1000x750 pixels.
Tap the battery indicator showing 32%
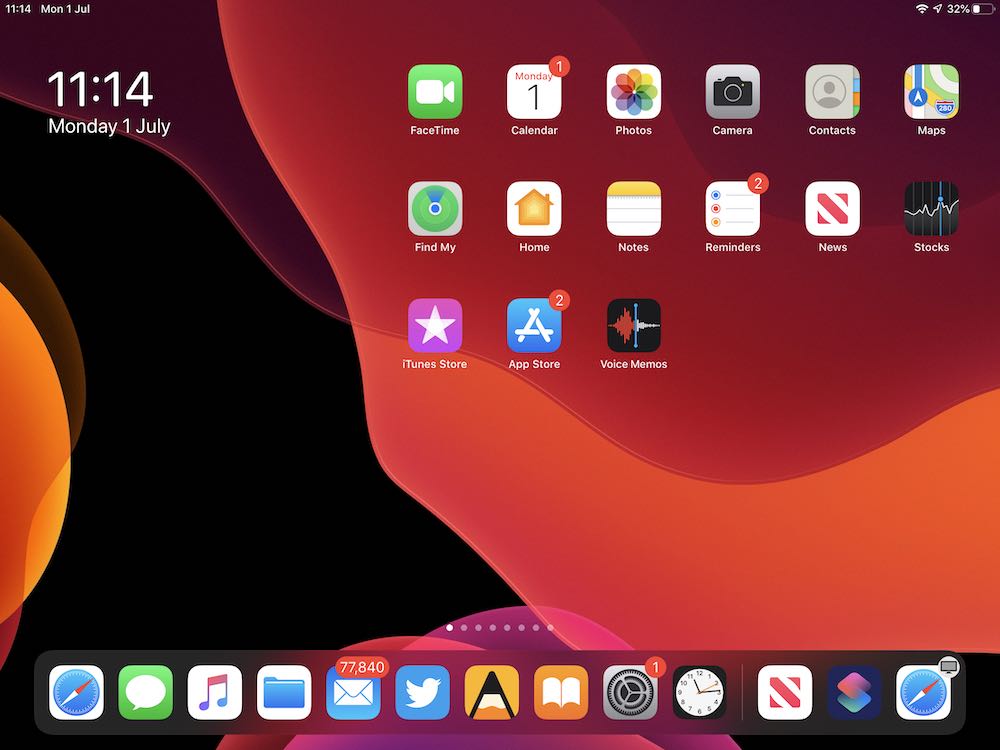click(969, 9)
